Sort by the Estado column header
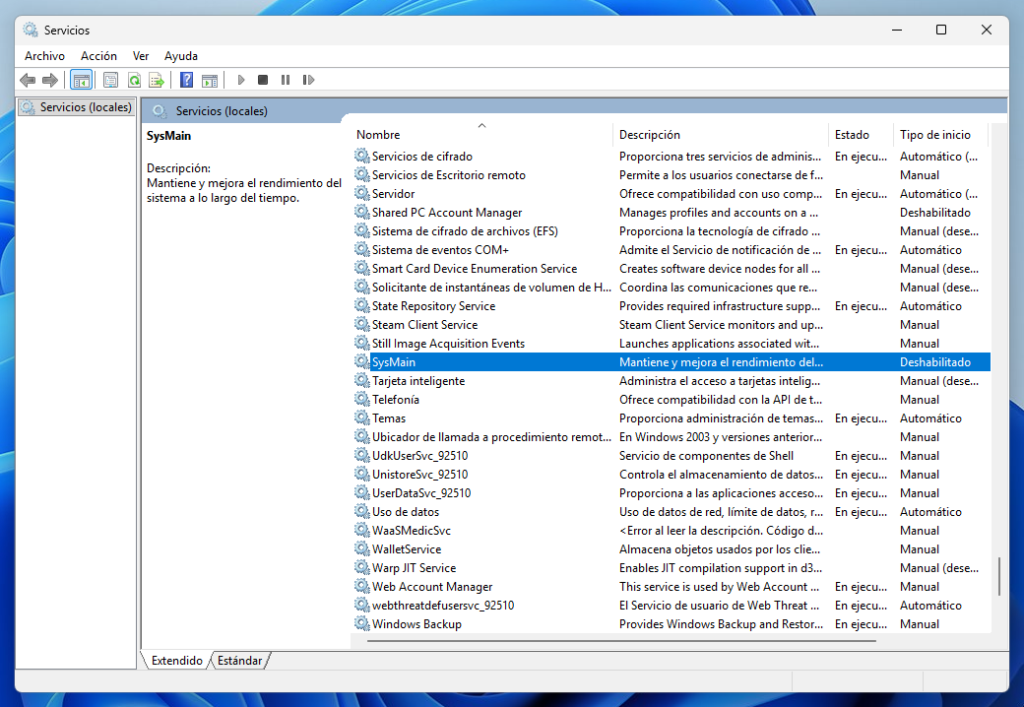Viewport: 1024px width, 707px height. (861, 134)
